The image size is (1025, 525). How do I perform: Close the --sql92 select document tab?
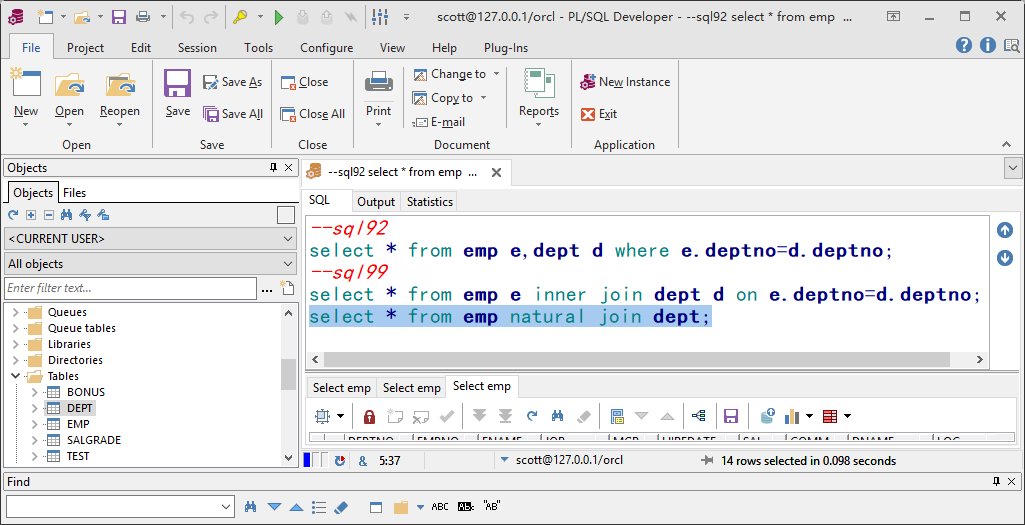(x=496, y=173)
